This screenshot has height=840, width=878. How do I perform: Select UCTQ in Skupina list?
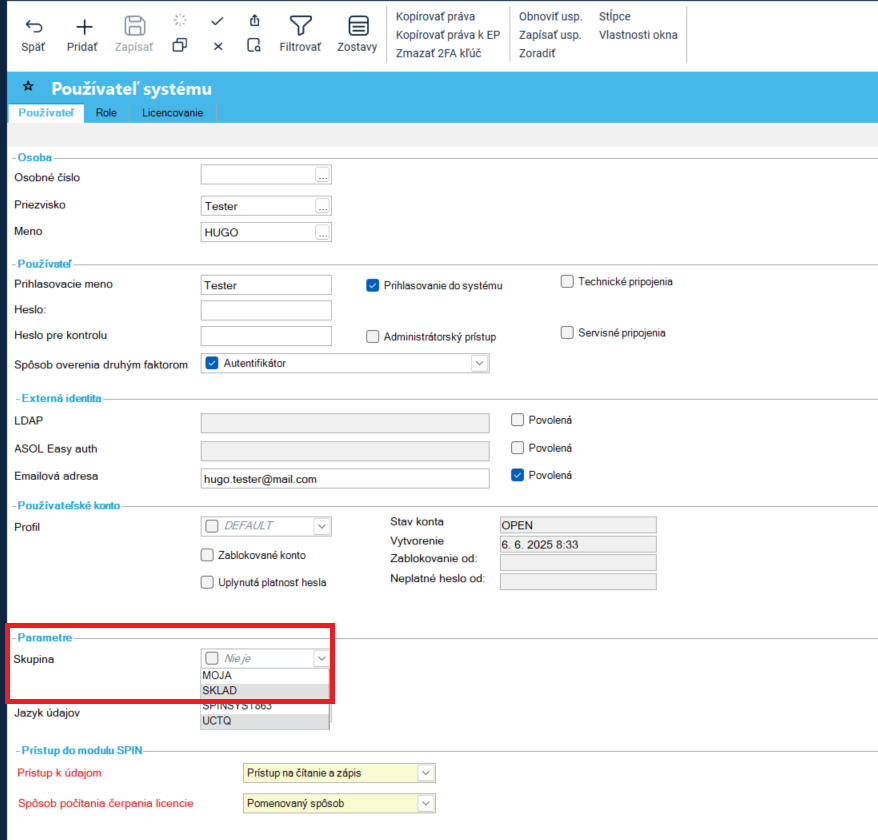coord(265,721)
